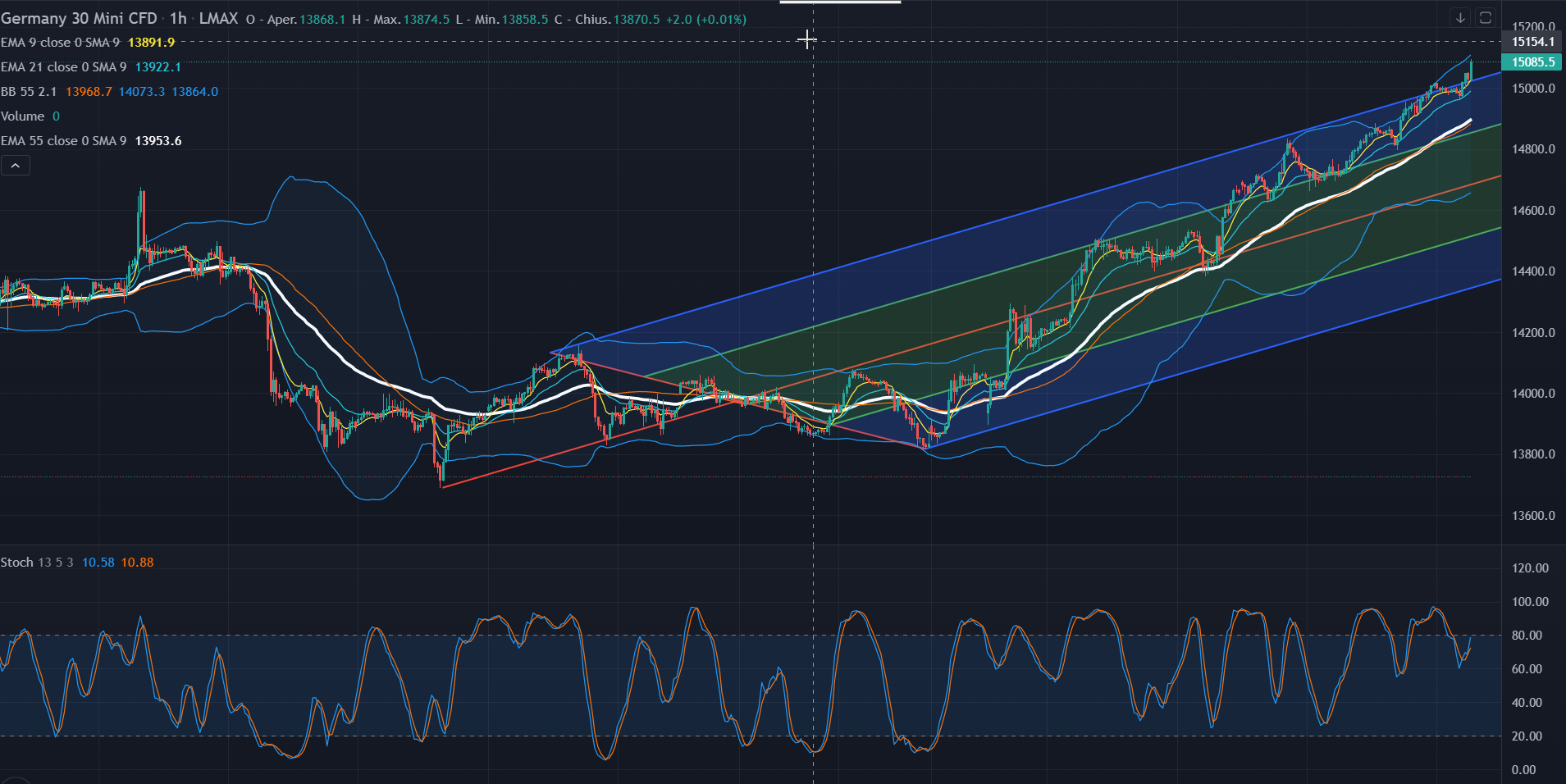Click the Bollinger basis value 13968.7
This screenshot has width=1566, height=784.
89,92
